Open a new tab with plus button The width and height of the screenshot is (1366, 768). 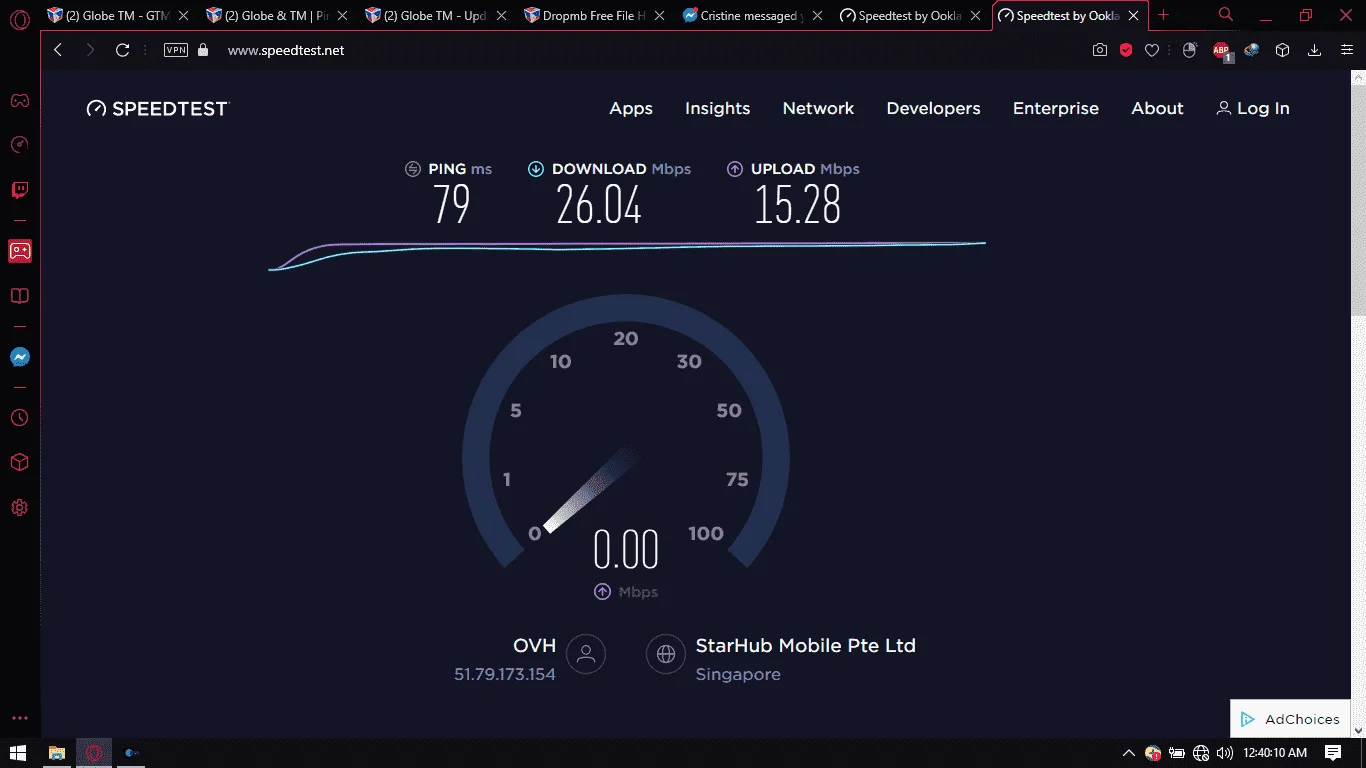point(1163,15)
